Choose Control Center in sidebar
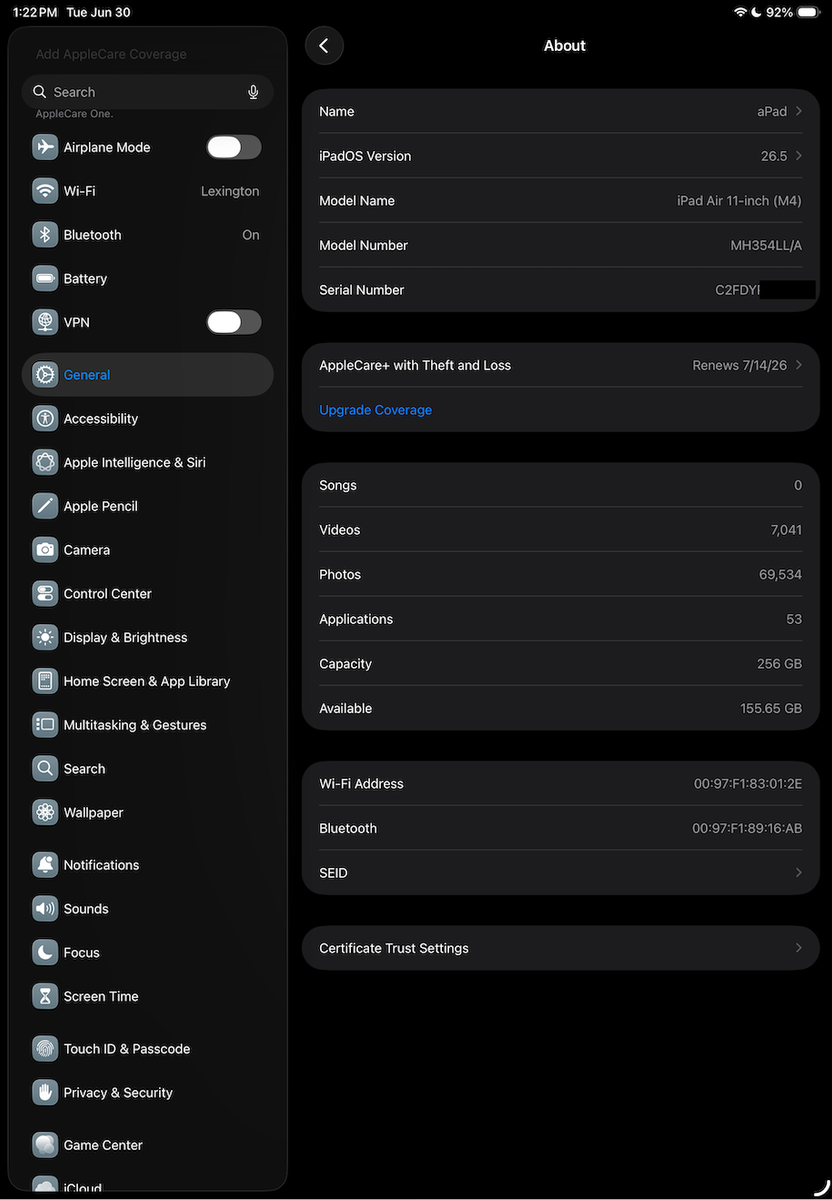The width and height of the screenshot is (832, 1200). coord(147,594)
